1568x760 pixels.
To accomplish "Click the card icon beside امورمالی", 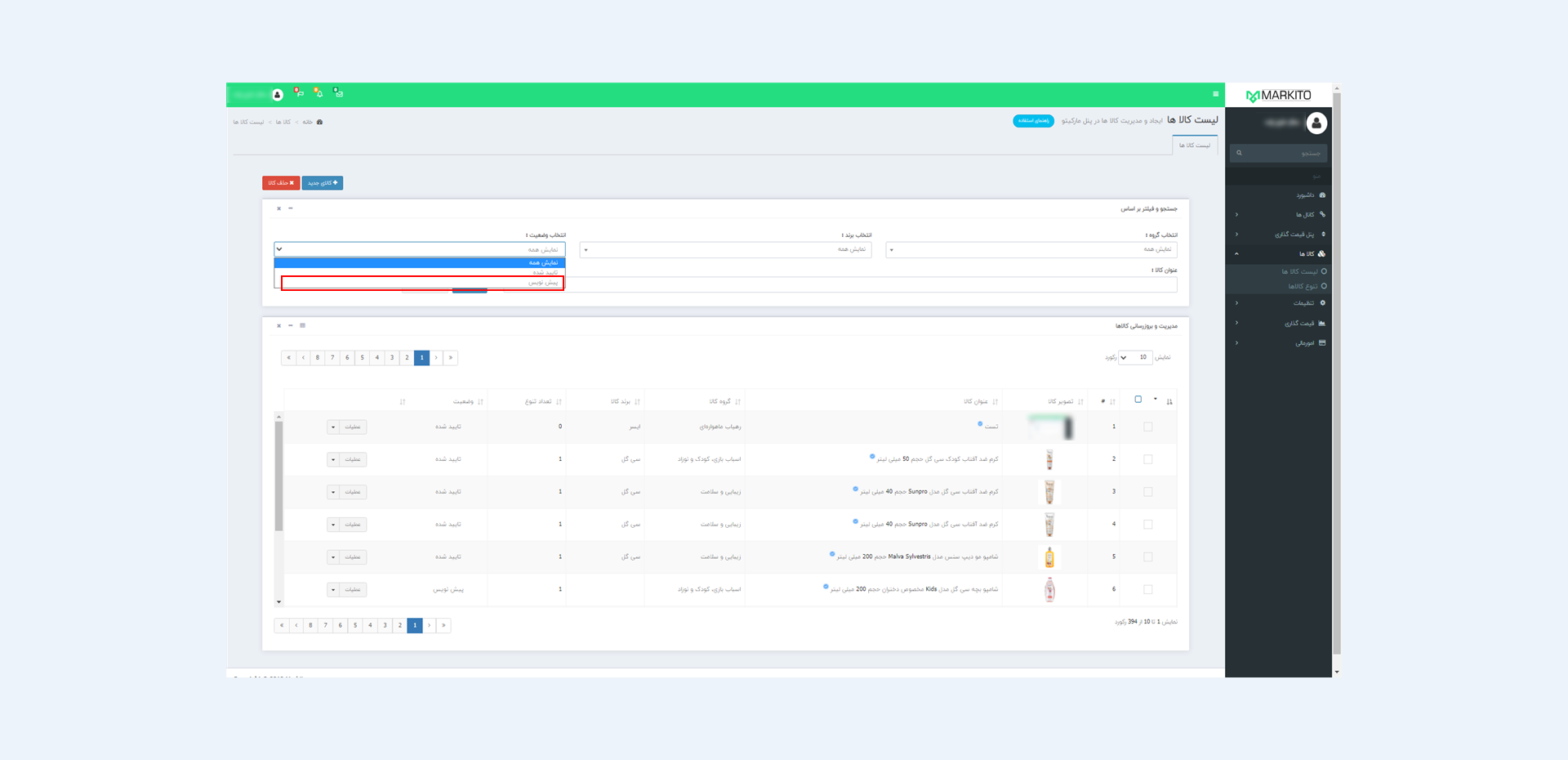I will (1322, 343).
